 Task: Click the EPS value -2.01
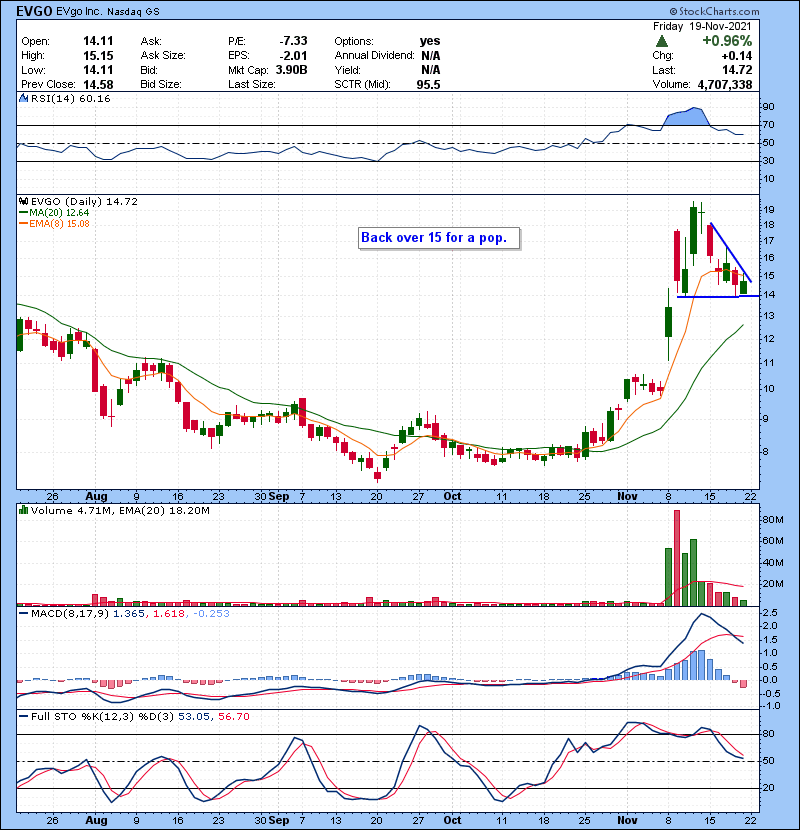tap(293, 56)
